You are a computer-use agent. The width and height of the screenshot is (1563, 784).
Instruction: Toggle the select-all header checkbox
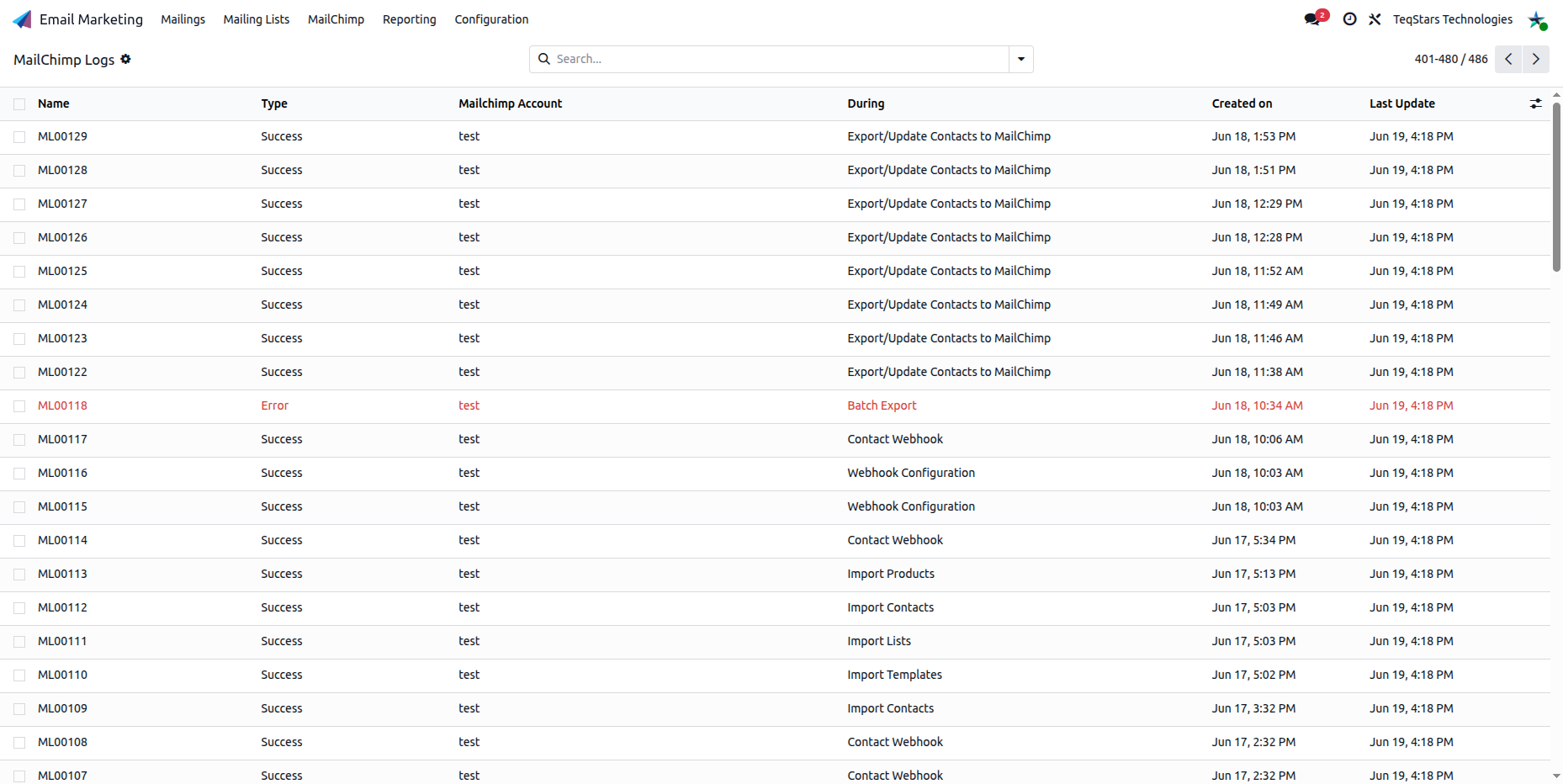click(x=19, y=104)
